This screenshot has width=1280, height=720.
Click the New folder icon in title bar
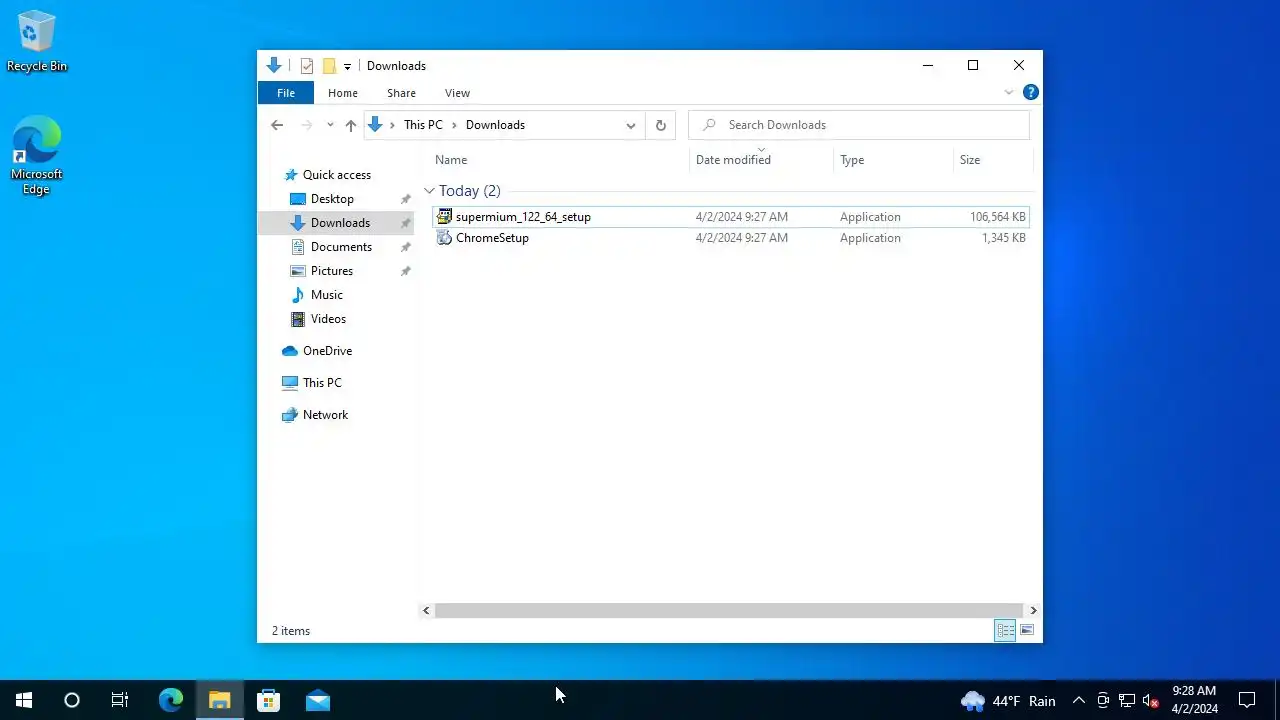click(328, 66)
